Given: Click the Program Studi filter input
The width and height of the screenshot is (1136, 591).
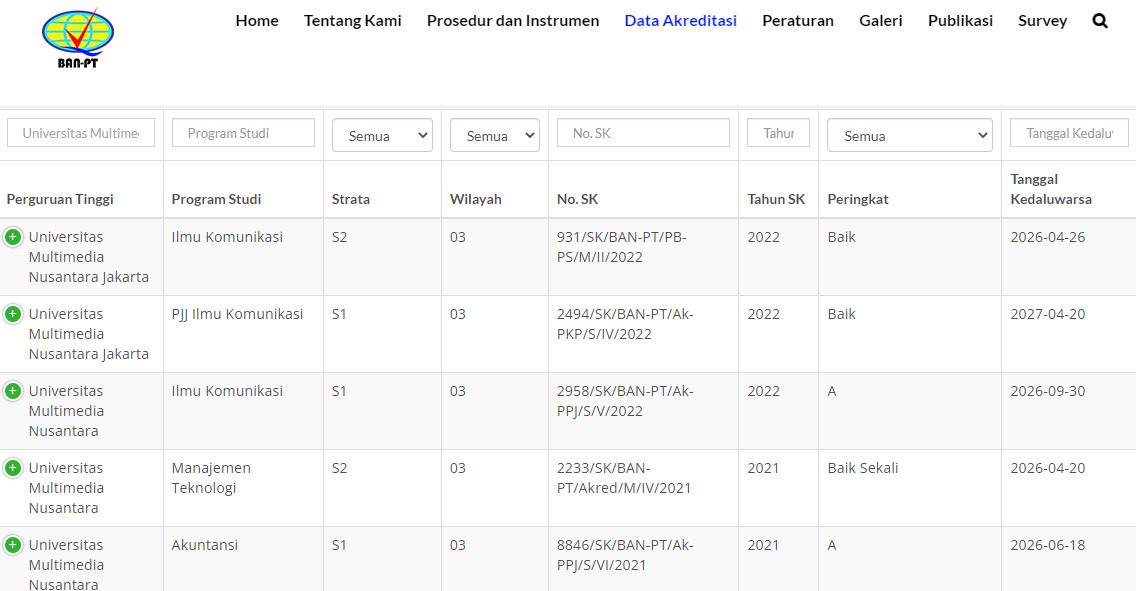Looking at the screenshot, I should click(x=243, y=133).
